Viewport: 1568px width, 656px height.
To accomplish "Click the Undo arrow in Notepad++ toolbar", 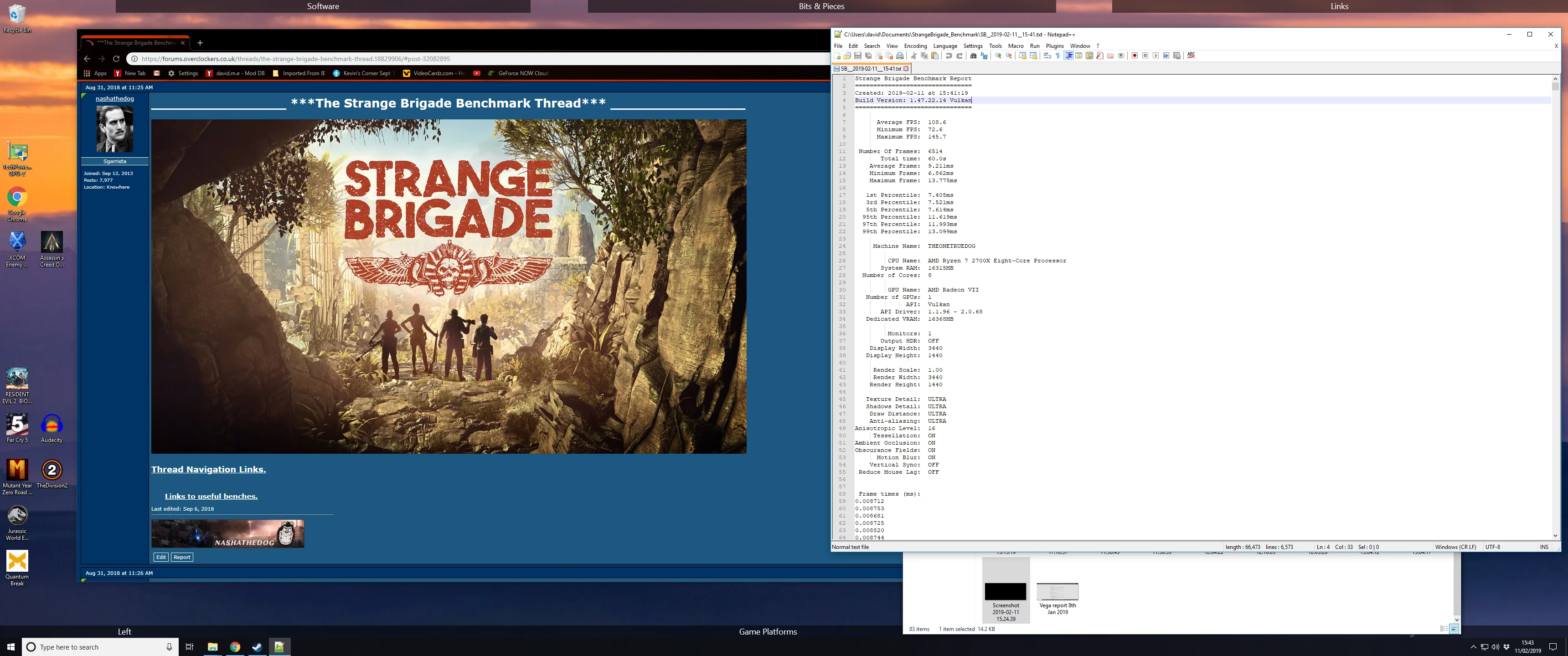I will [949, 56].
